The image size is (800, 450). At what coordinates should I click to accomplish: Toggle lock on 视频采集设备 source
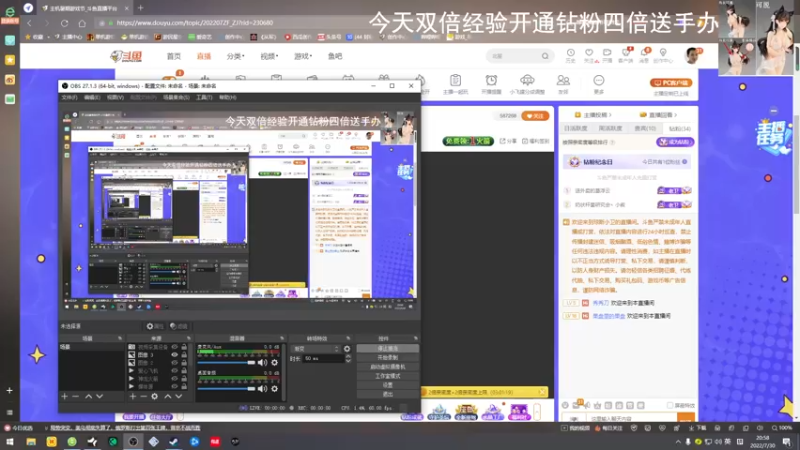tap(184, 347)
